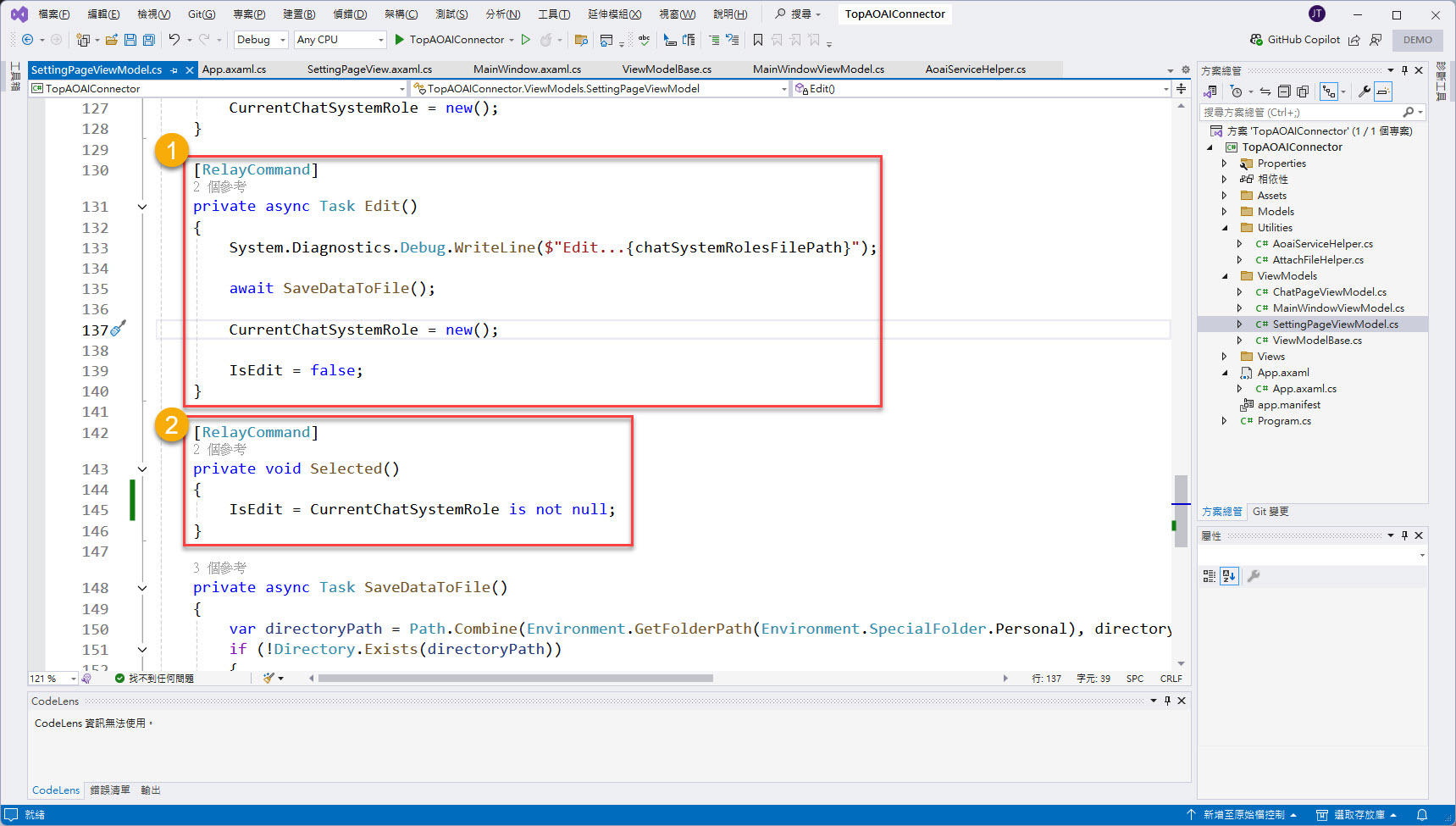Screen dimensions: 1456x826
Task: Open the 工具(T) Tools menu
Action: click(x=554, y=14)
